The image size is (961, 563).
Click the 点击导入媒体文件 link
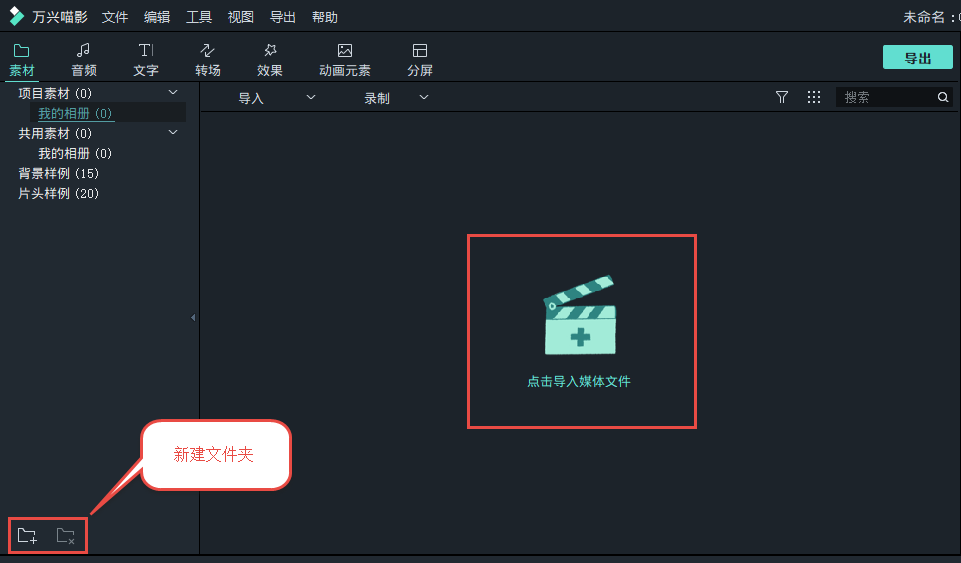pos(579,381)
